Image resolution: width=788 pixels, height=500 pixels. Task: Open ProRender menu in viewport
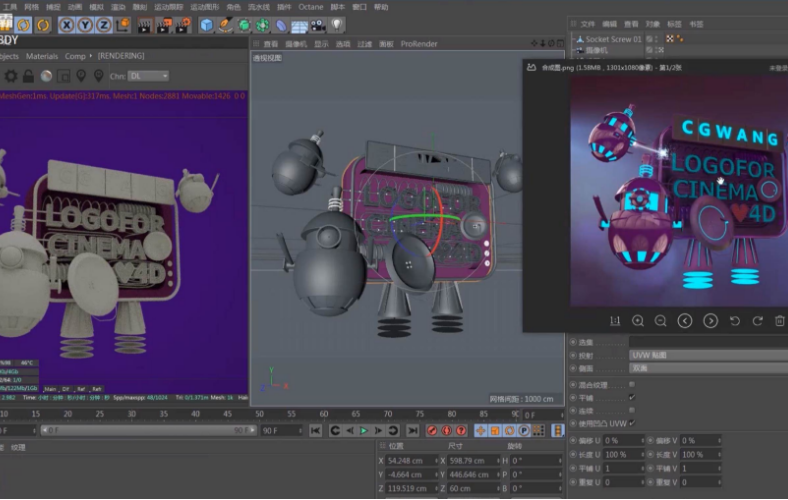tap(419, 44)
